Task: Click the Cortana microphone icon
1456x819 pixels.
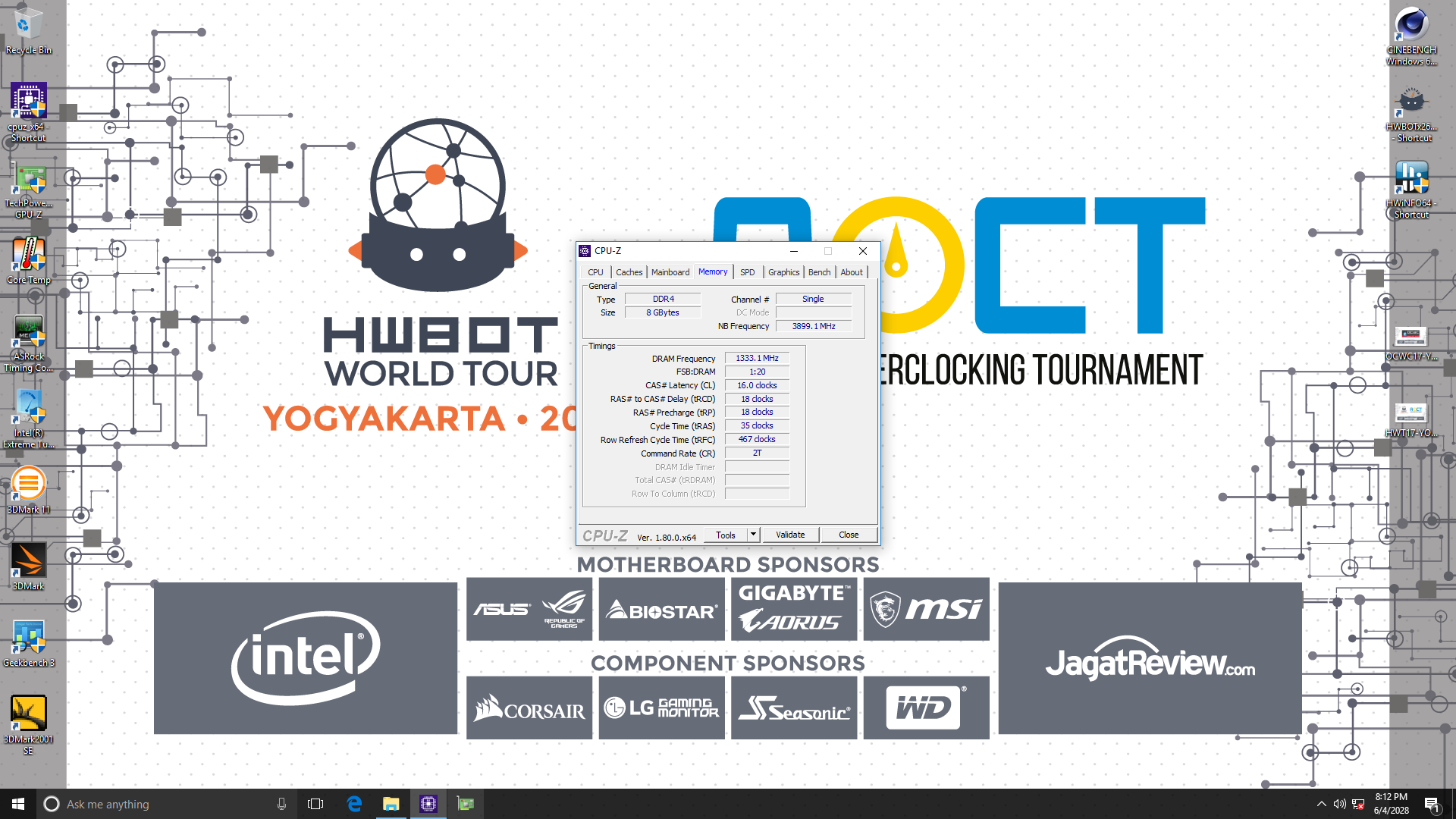Action: coord(281,804)
